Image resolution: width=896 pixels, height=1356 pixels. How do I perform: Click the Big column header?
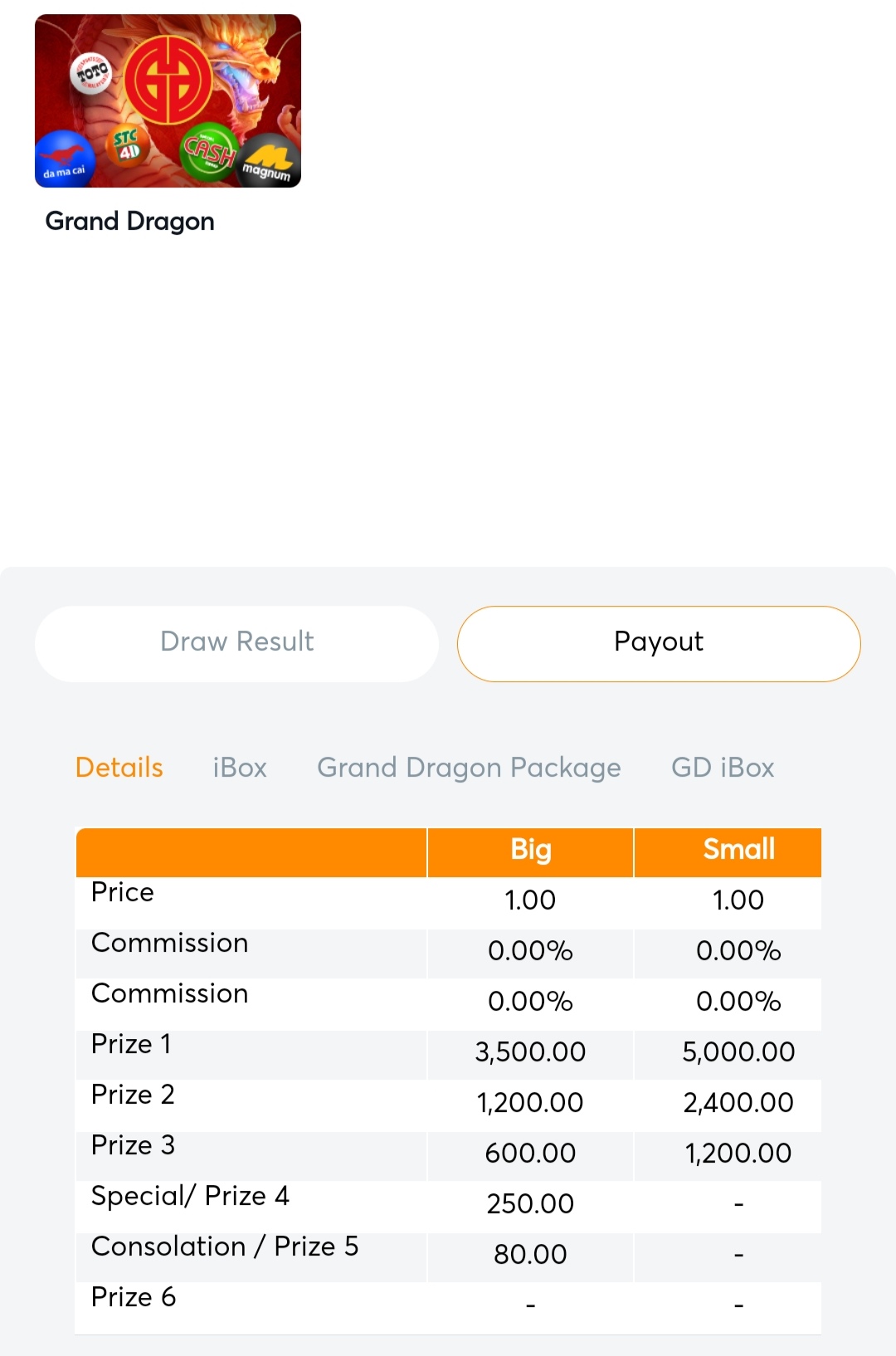click(x=531, y=850)
